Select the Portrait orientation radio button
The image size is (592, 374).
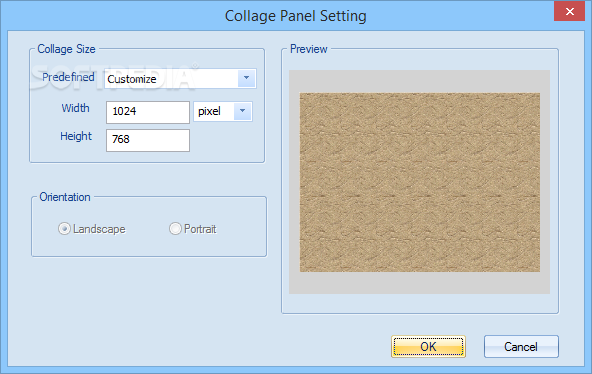point(175,229)
